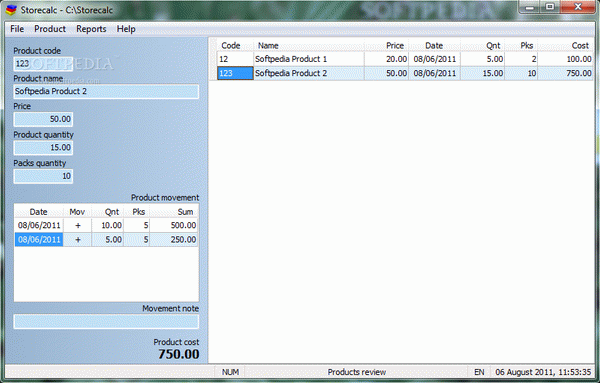Open the File menu

tap(17, 29)
